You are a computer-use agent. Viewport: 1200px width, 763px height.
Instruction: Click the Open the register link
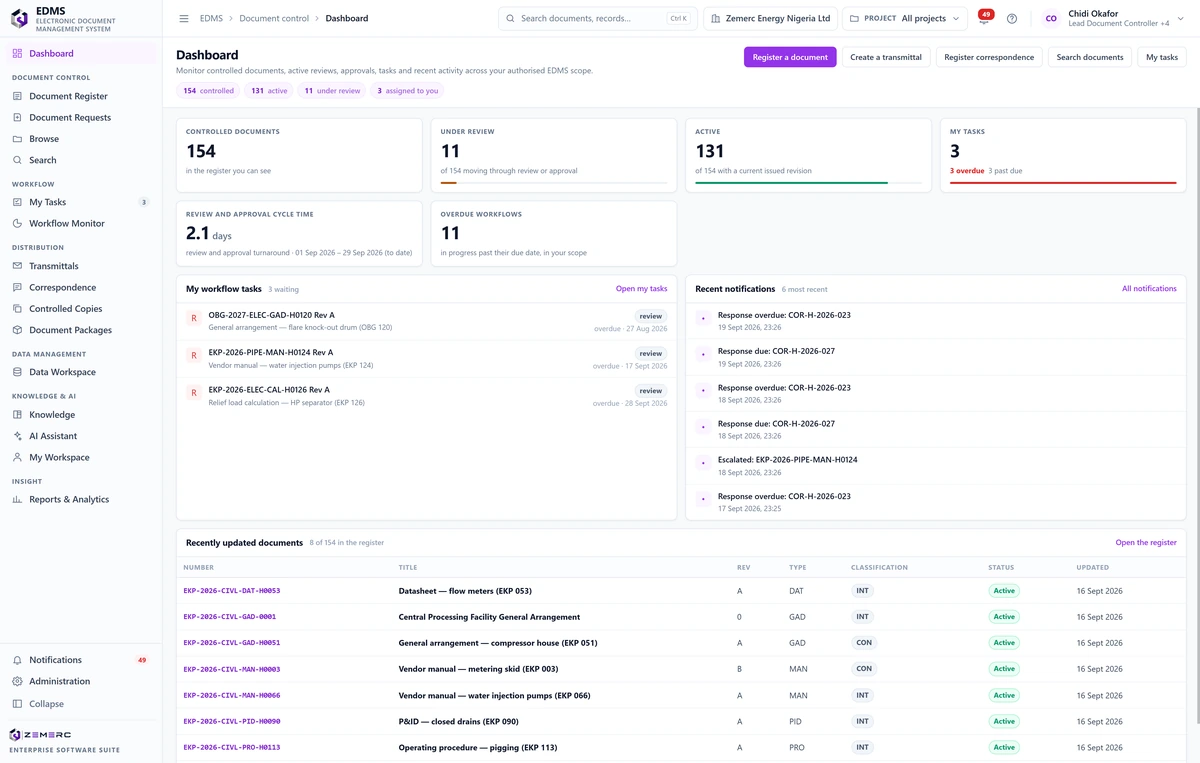(1146, 543)
